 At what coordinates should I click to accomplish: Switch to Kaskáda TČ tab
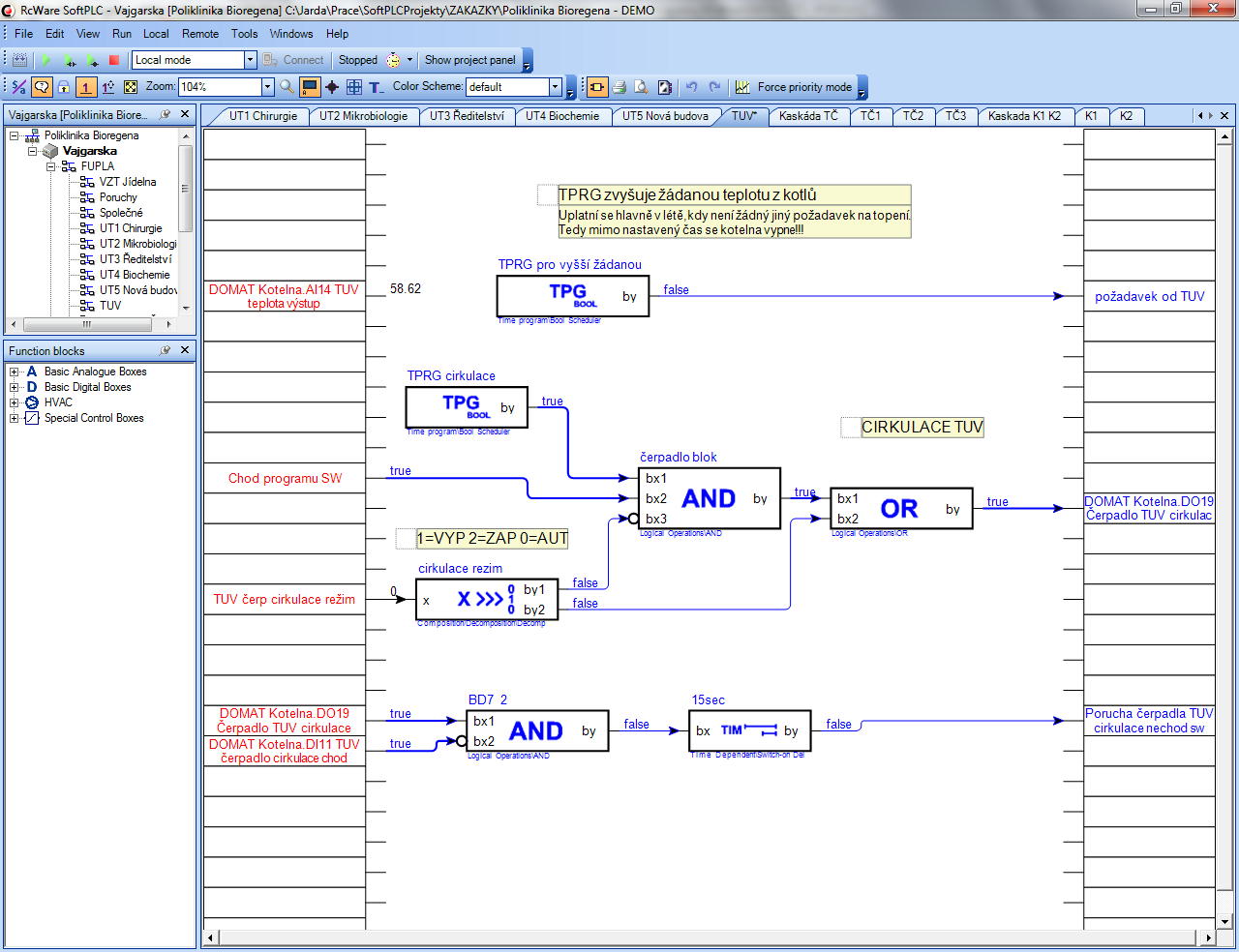[x=808, y=116]
